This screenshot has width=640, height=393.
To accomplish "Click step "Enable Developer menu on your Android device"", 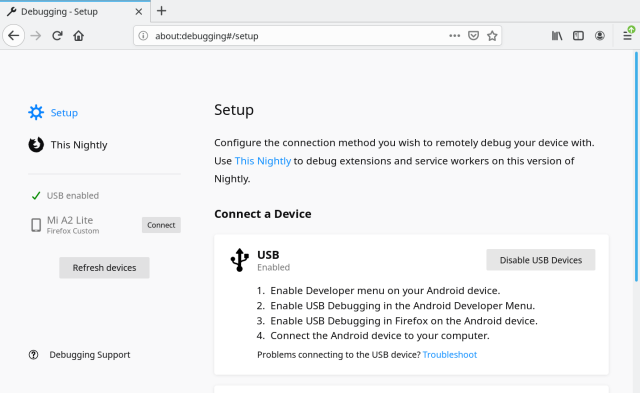I will point(385,291).
